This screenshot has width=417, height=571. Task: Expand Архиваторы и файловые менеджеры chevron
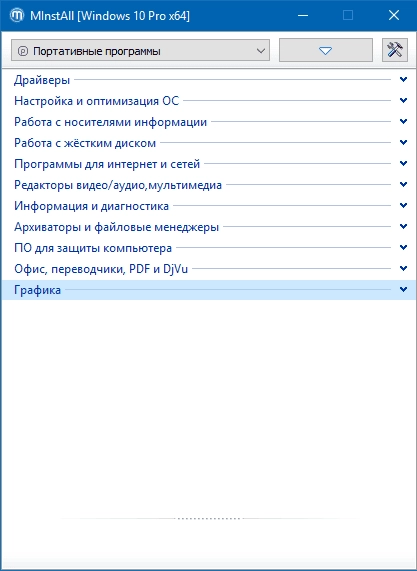(403, 226)
